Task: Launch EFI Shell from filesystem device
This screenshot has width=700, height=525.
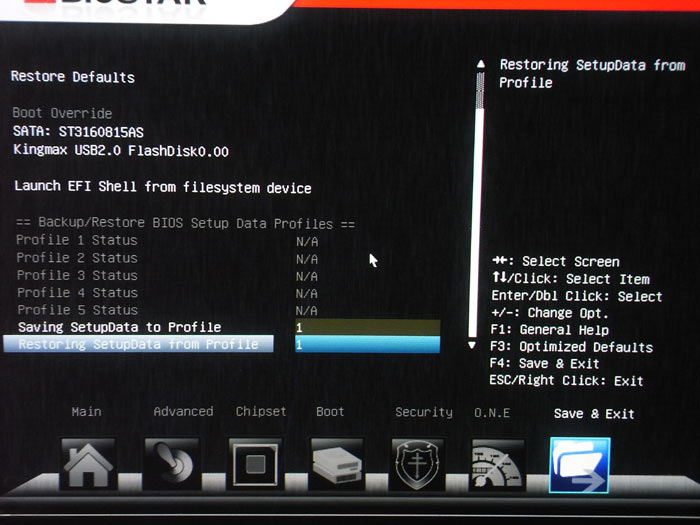Action: point(163,187)
